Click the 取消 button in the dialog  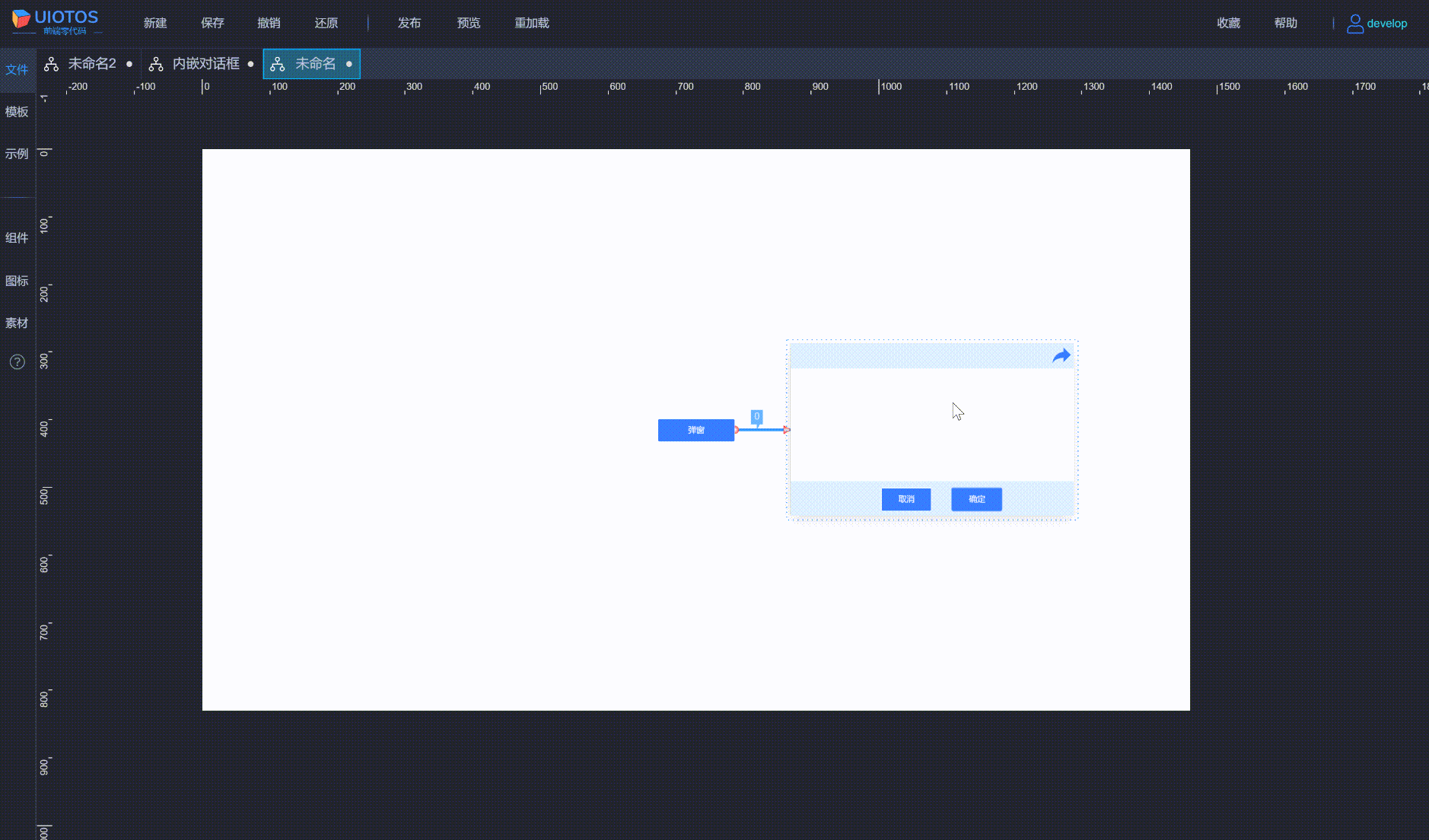[905, 499]
